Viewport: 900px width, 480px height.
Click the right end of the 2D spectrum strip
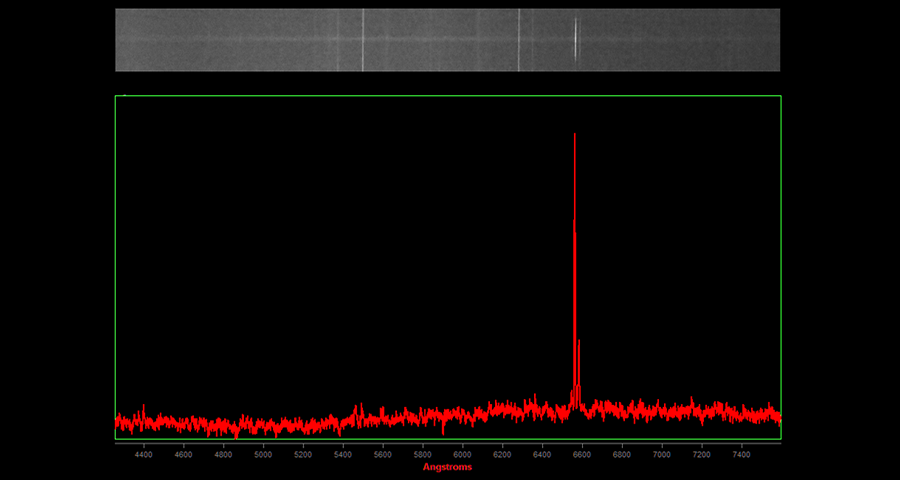pos(776,40)
